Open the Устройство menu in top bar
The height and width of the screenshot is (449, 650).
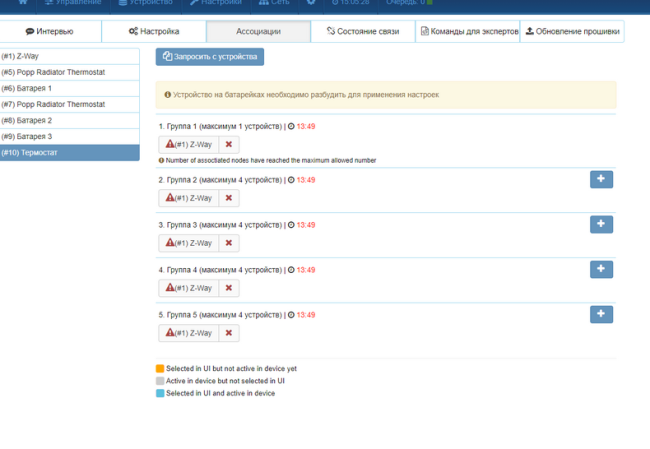[145, 3]
